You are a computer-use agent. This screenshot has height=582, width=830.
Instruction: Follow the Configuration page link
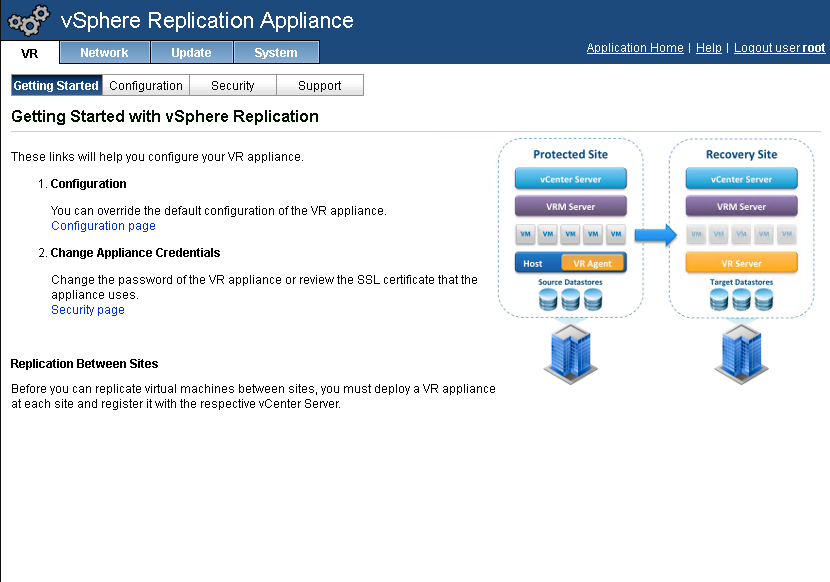pyautogui.click(x=103, y=226)
